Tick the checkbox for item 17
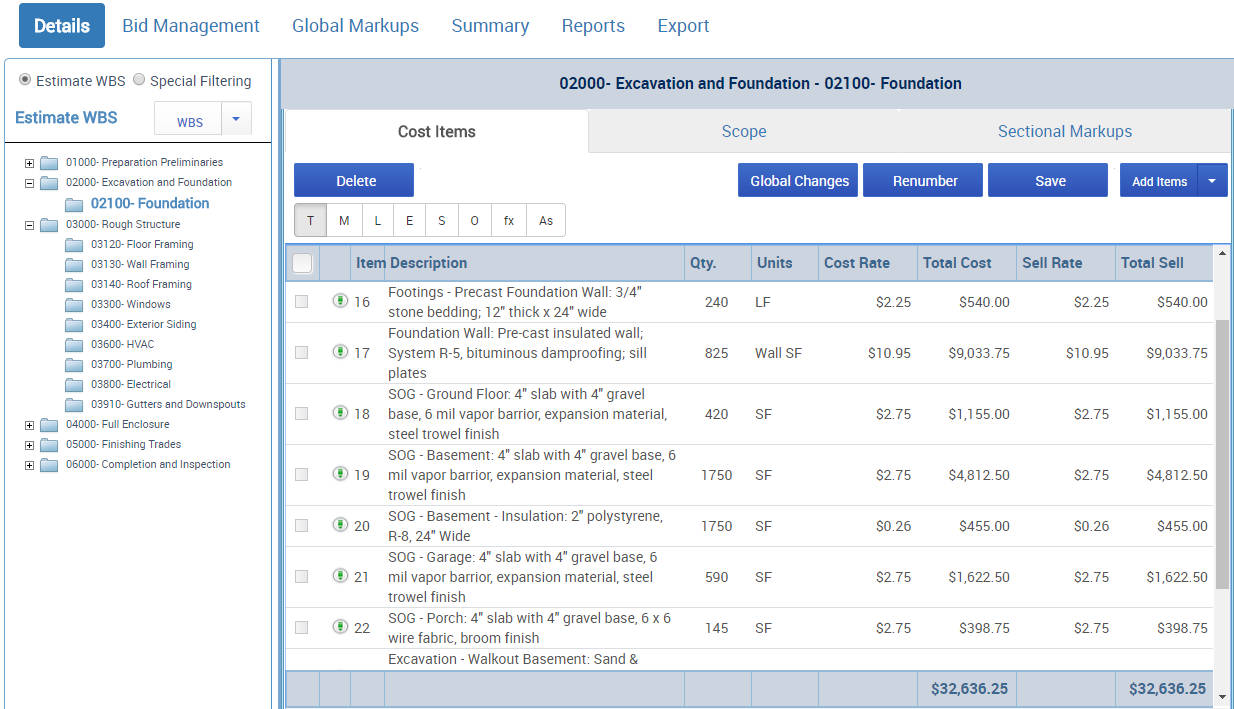Screen dimensions: 1234x709 pyautogui.click(x=302, y=352)
